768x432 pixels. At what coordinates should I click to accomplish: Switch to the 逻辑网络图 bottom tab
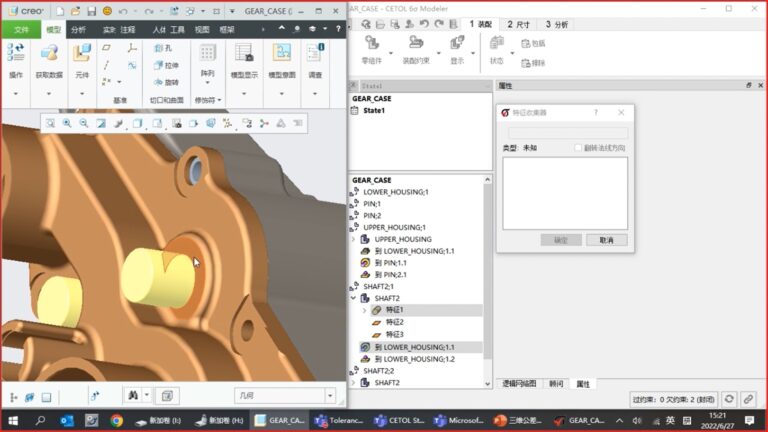tap(519, 384)
